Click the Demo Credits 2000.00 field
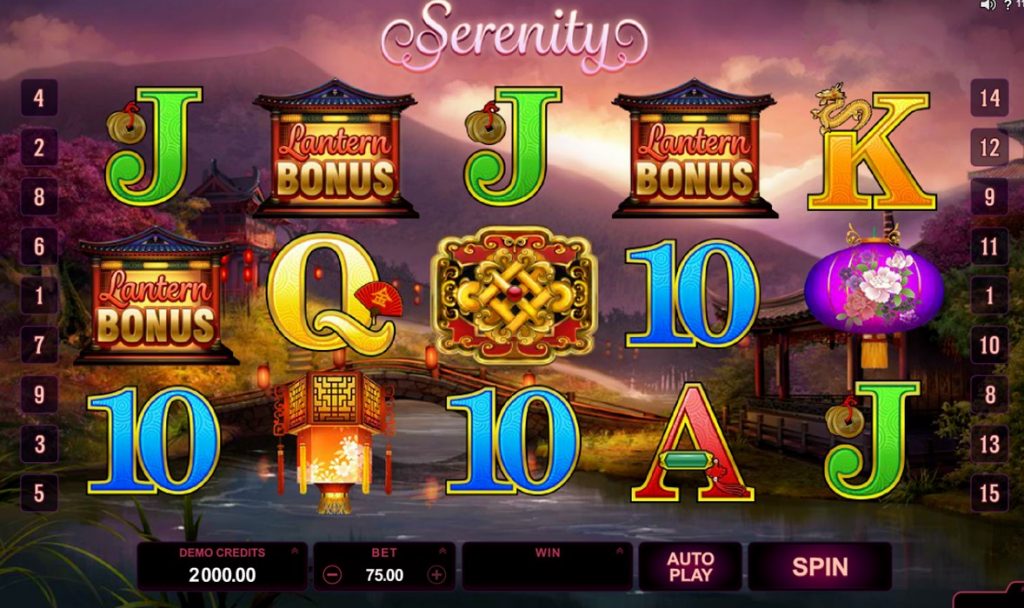The width and height of the screenshot is (1024, 608). click(x=222, y=575)
